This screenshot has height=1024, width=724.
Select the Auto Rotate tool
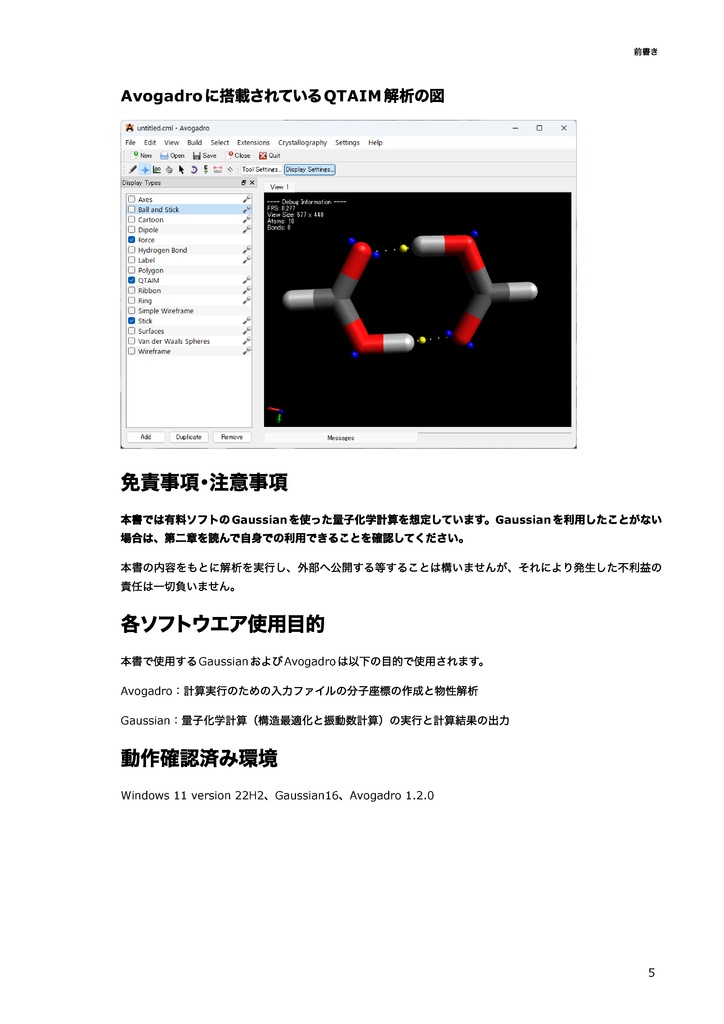coord(193,169)
